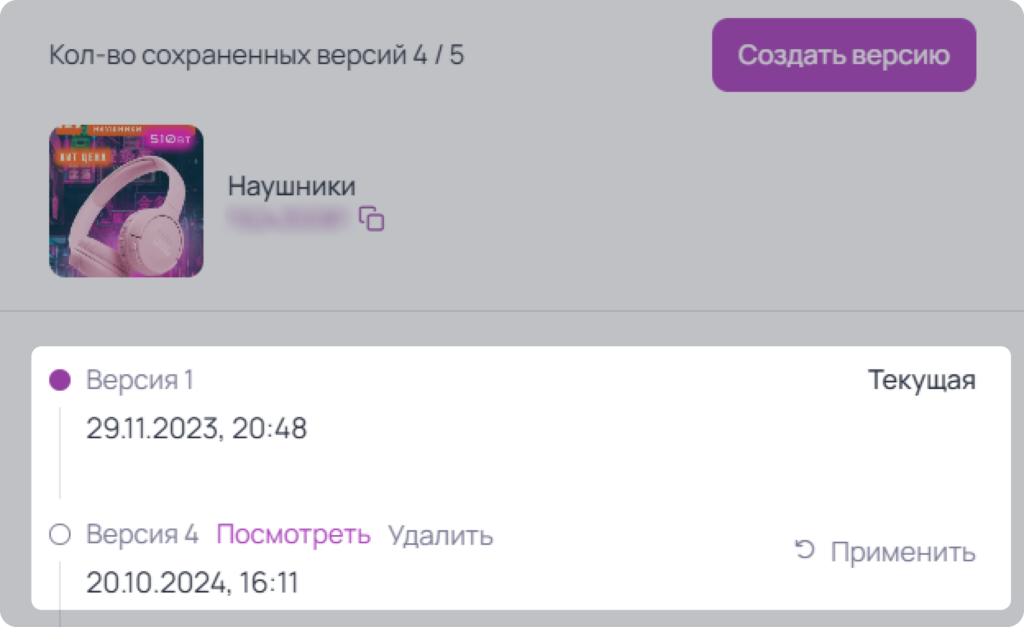This screenshot has height=627, width=1024.
Task: Click the Кол-во сохраненных версий counter text
Action: tap(257, 55)
